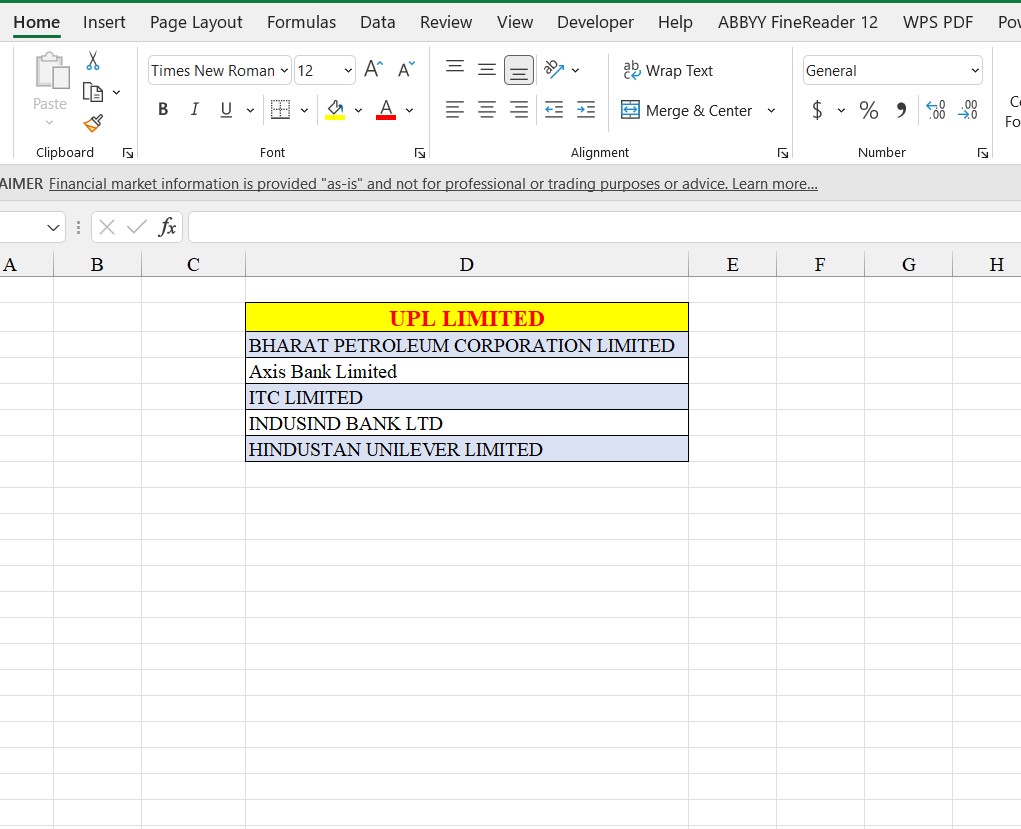Screen dimensions: 1021x829
Task: Toggle Italic formatting
Action: point(195,109)
